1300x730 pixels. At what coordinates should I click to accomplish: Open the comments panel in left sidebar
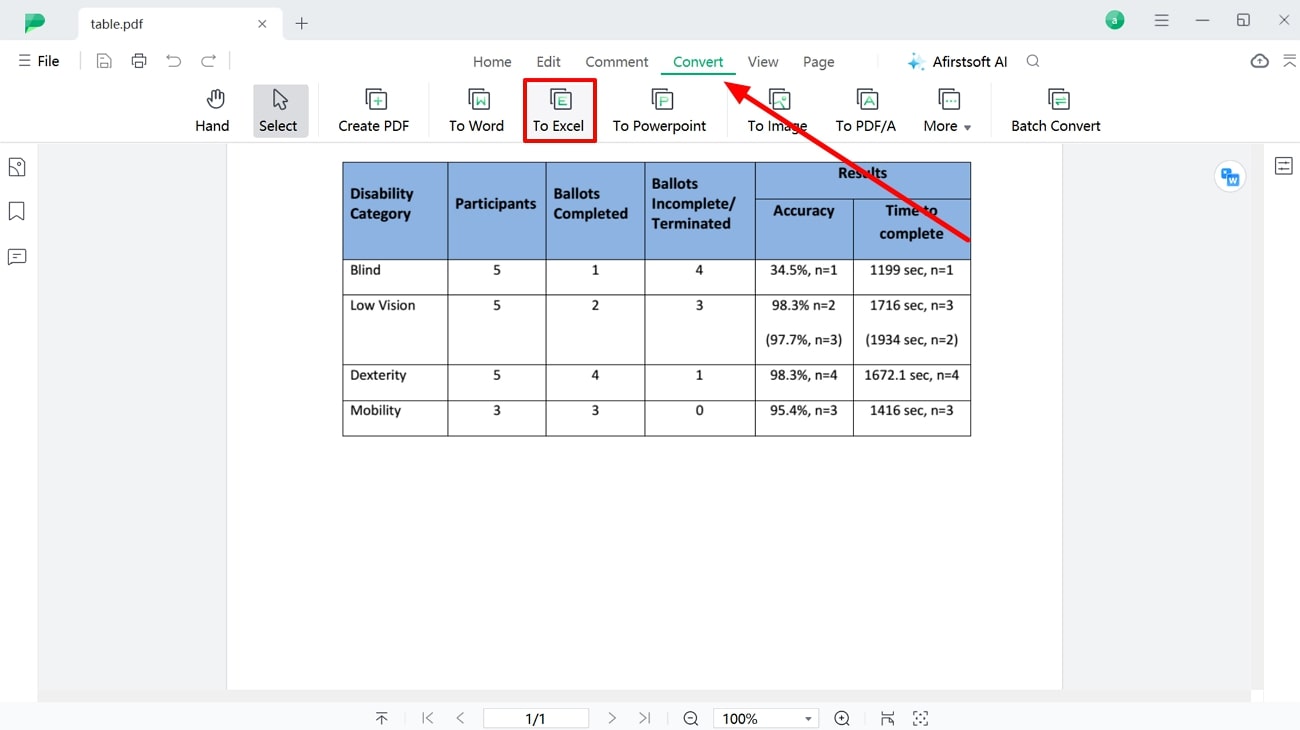point(17,257)
